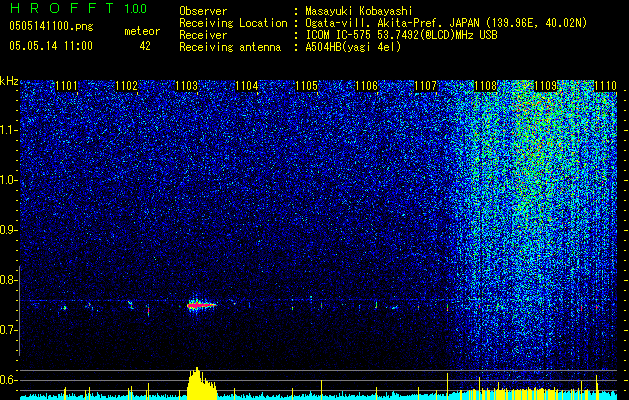Viewport: 629px width, 400px height.
Task: Click the 'meteor' label
Action: click(x=142, y=31)
